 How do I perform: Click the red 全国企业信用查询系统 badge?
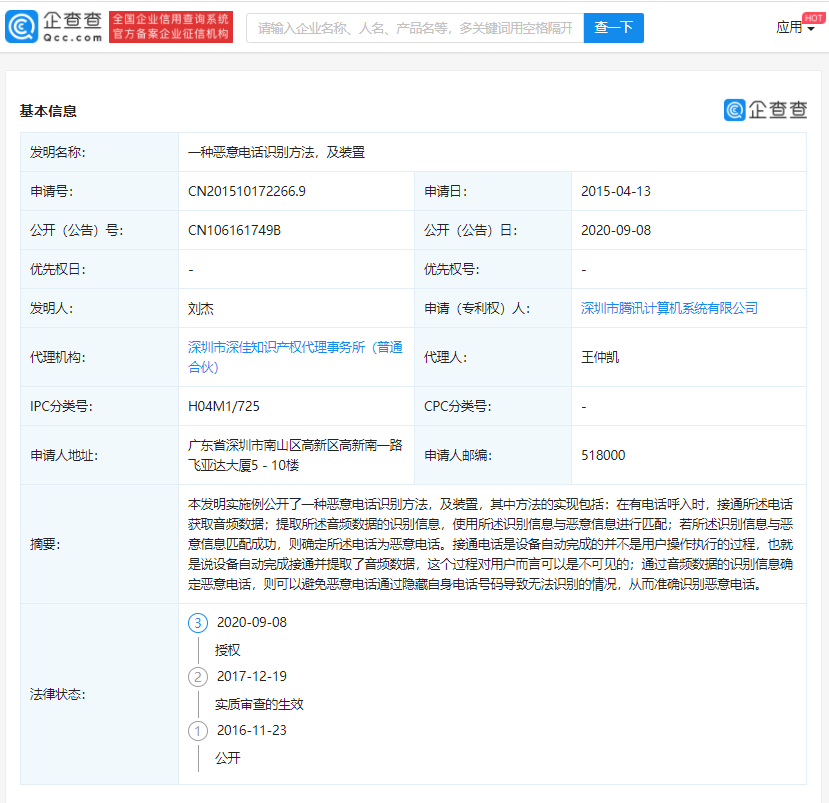point(171,26)
